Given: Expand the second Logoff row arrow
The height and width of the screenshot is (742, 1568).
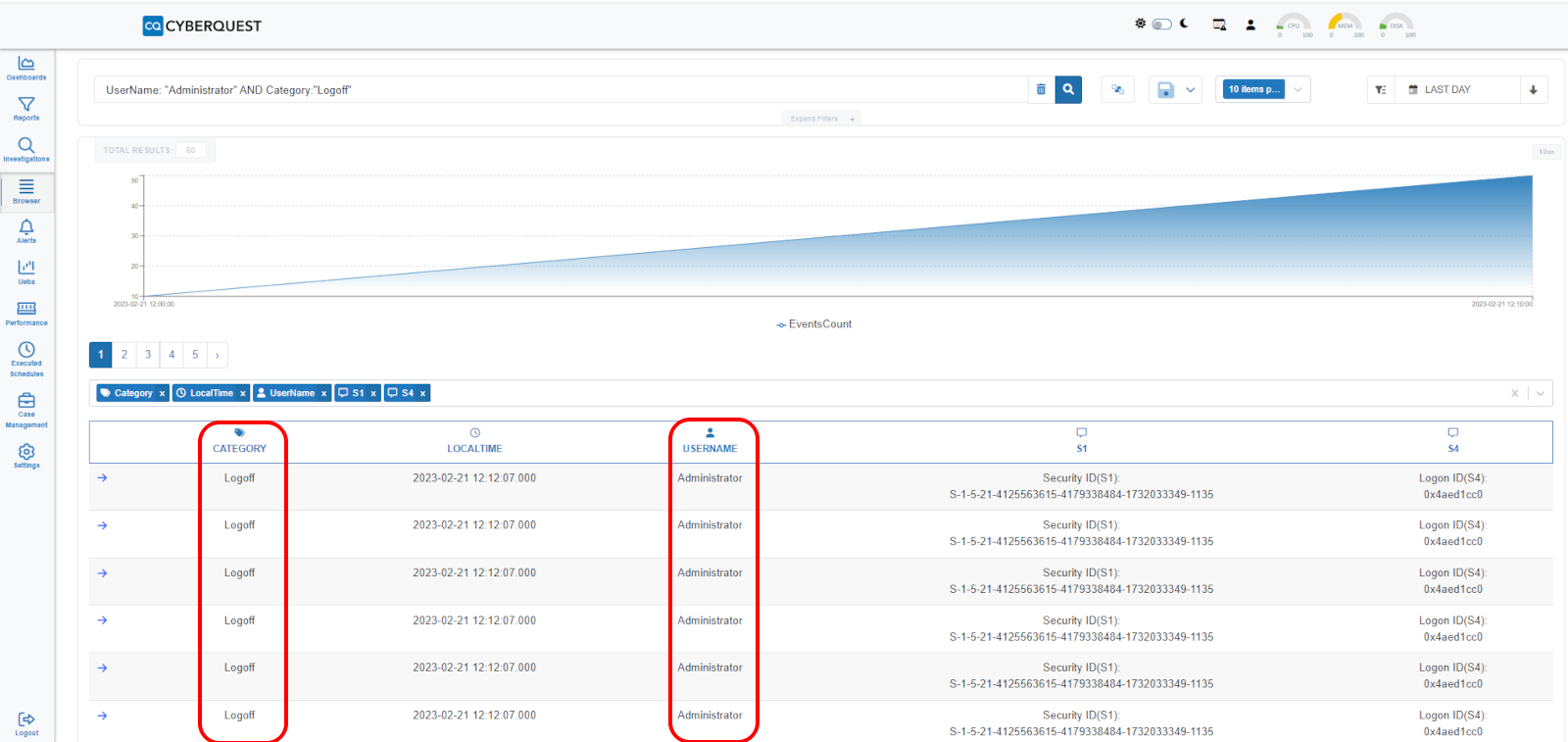Looking at the screenshot, I should pyautogui.click(x=103, y=525).
